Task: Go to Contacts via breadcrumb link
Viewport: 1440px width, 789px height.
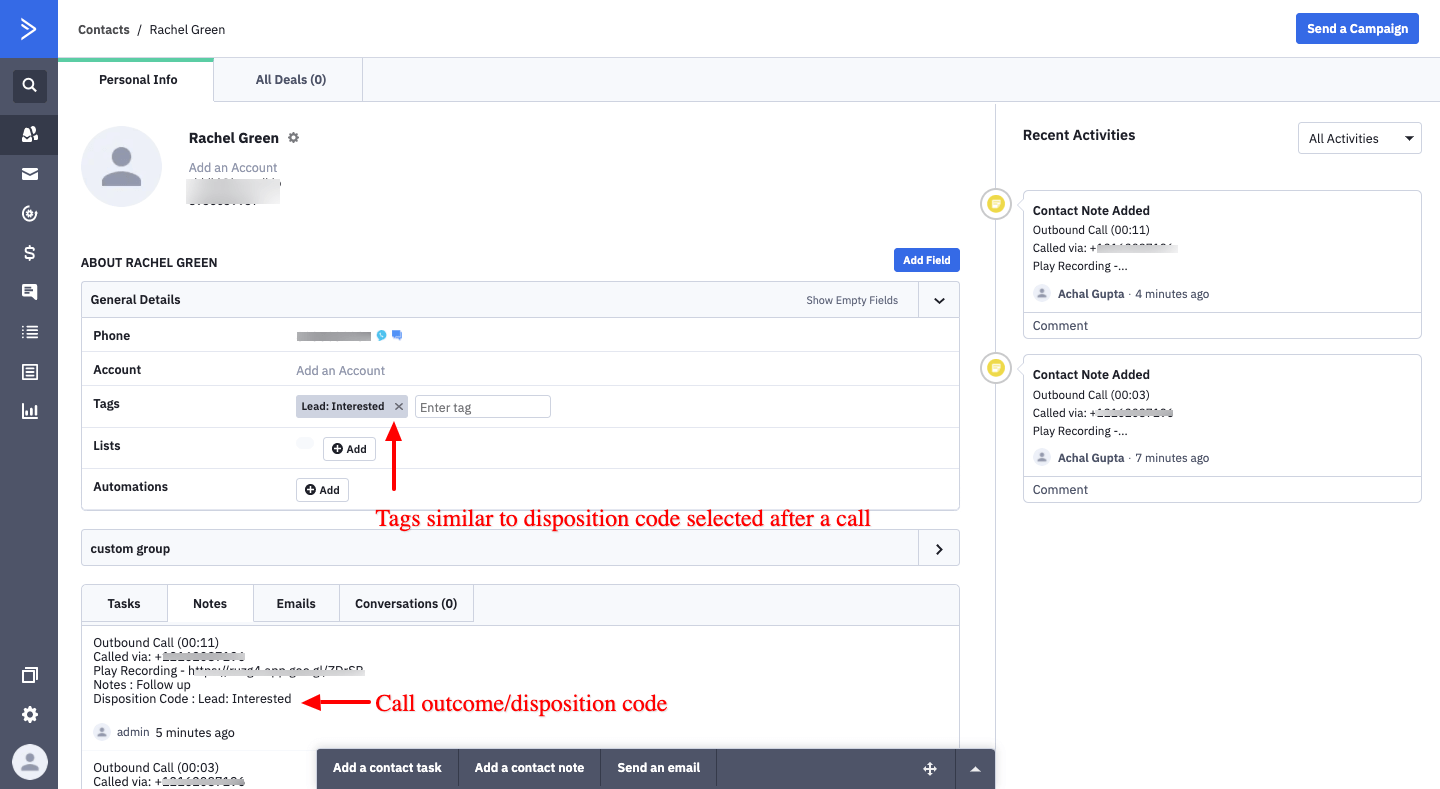Action: click(x=104, y=30)
